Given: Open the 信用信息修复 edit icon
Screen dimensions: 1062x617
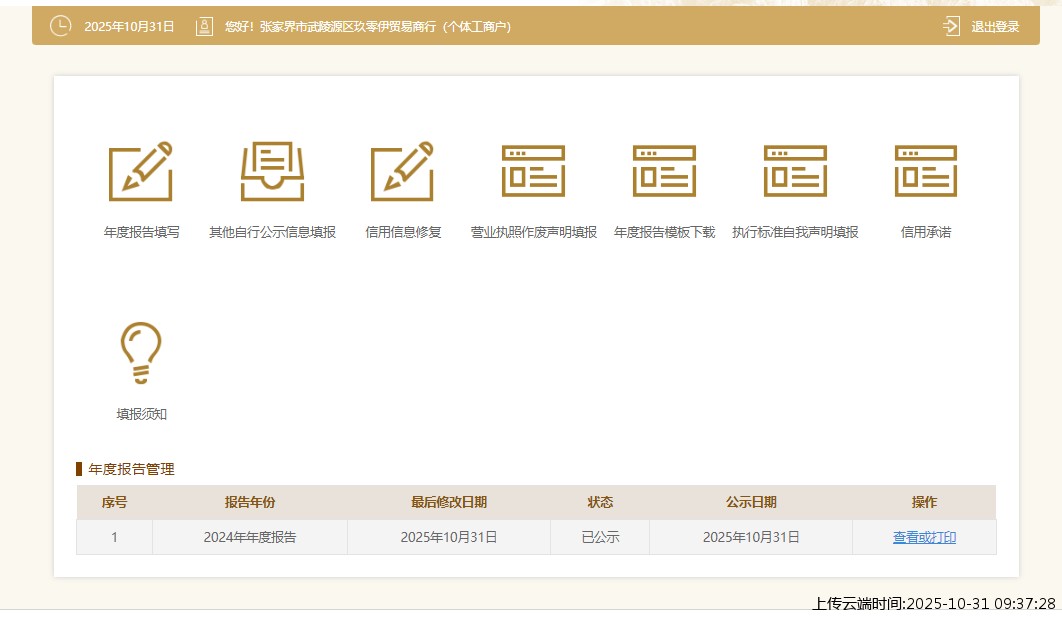Looking at the screenshot, I should pyautogui.click(x=403, y=171).
